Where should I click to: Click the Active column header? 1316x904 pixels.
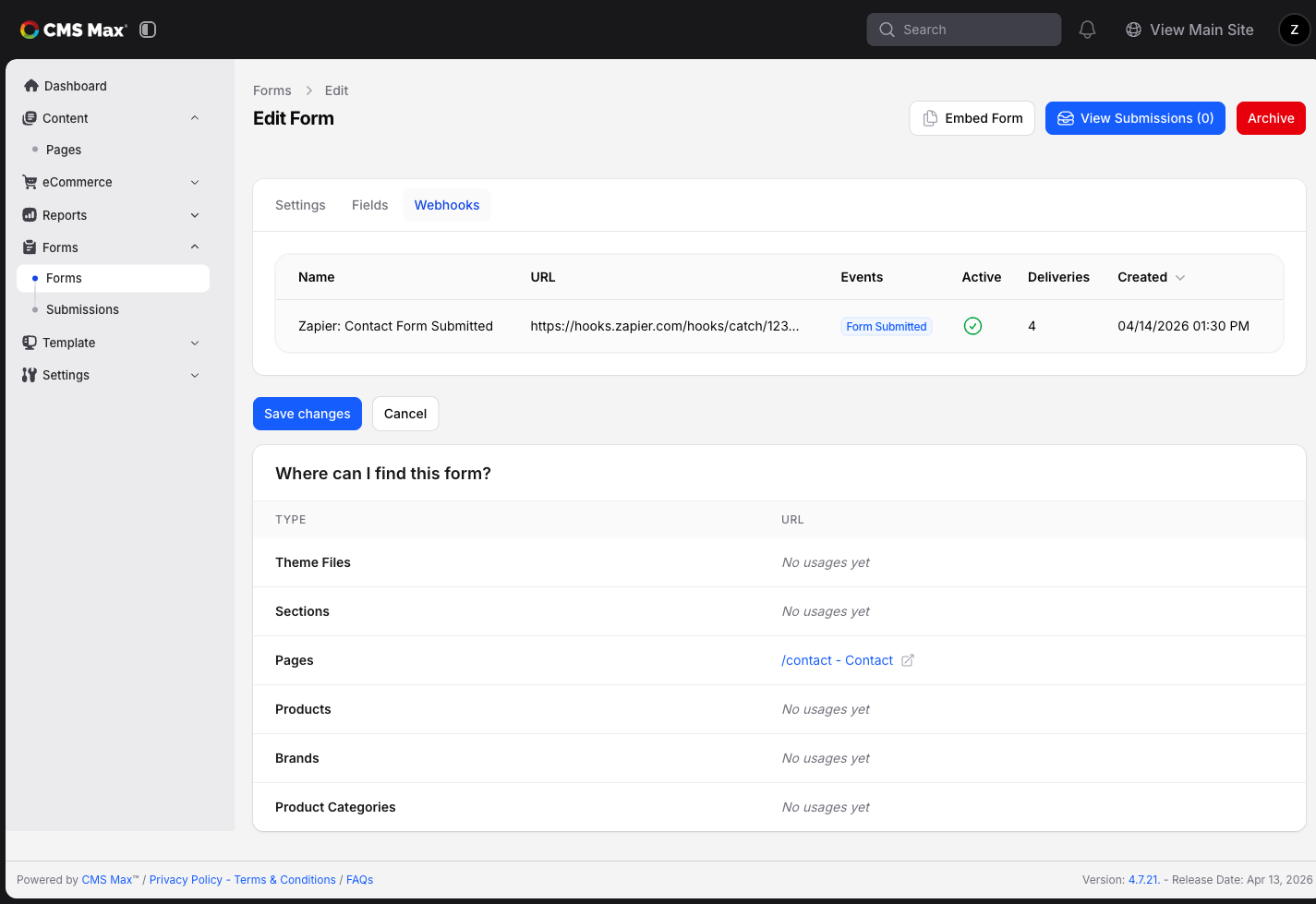pyautogui.click(x=982, y=277)
